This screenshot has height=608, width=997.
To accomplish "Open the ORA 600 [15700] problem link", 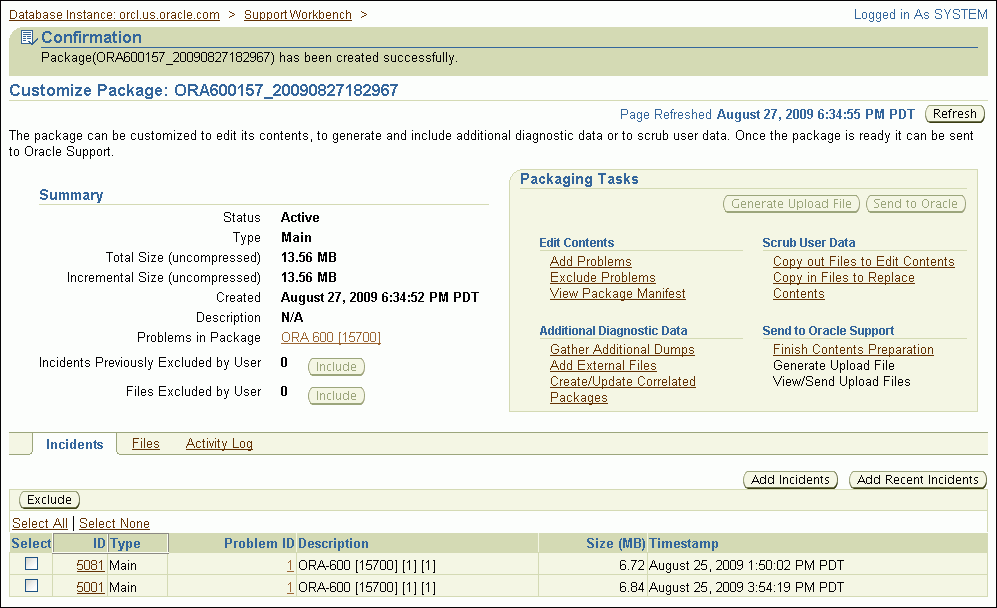I will [330, 338].
